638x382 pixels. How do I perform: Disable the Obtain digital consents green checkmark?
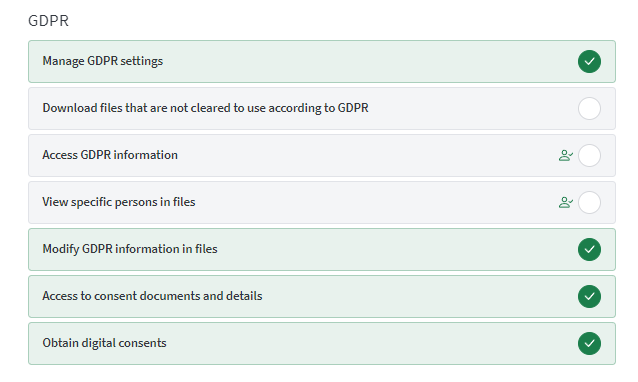[589, 343]
